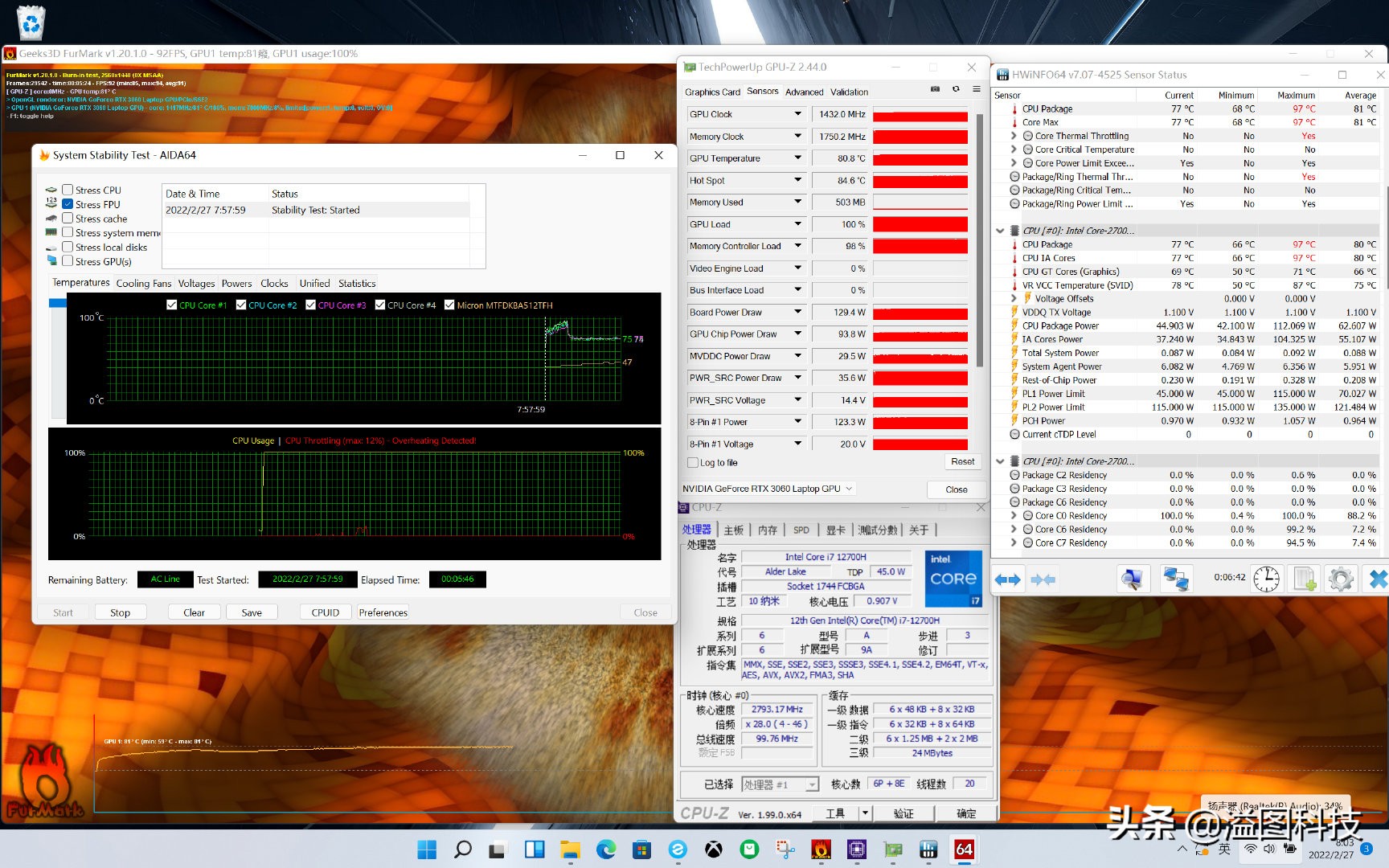Click HWiNFO expand columns arrows icon
The width and height of the screenshot is (1389, 868).
coord(1008,579)
